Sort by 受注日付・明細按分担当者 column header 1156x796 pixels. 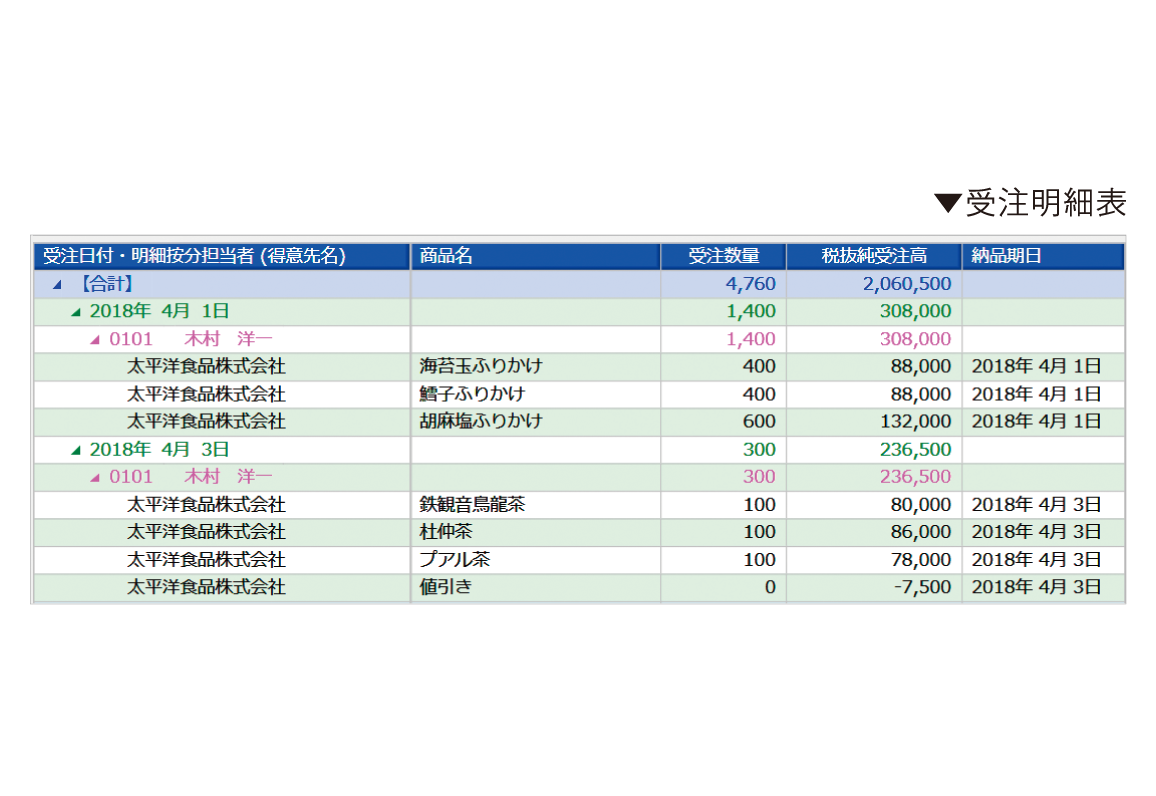click(222, 256)
